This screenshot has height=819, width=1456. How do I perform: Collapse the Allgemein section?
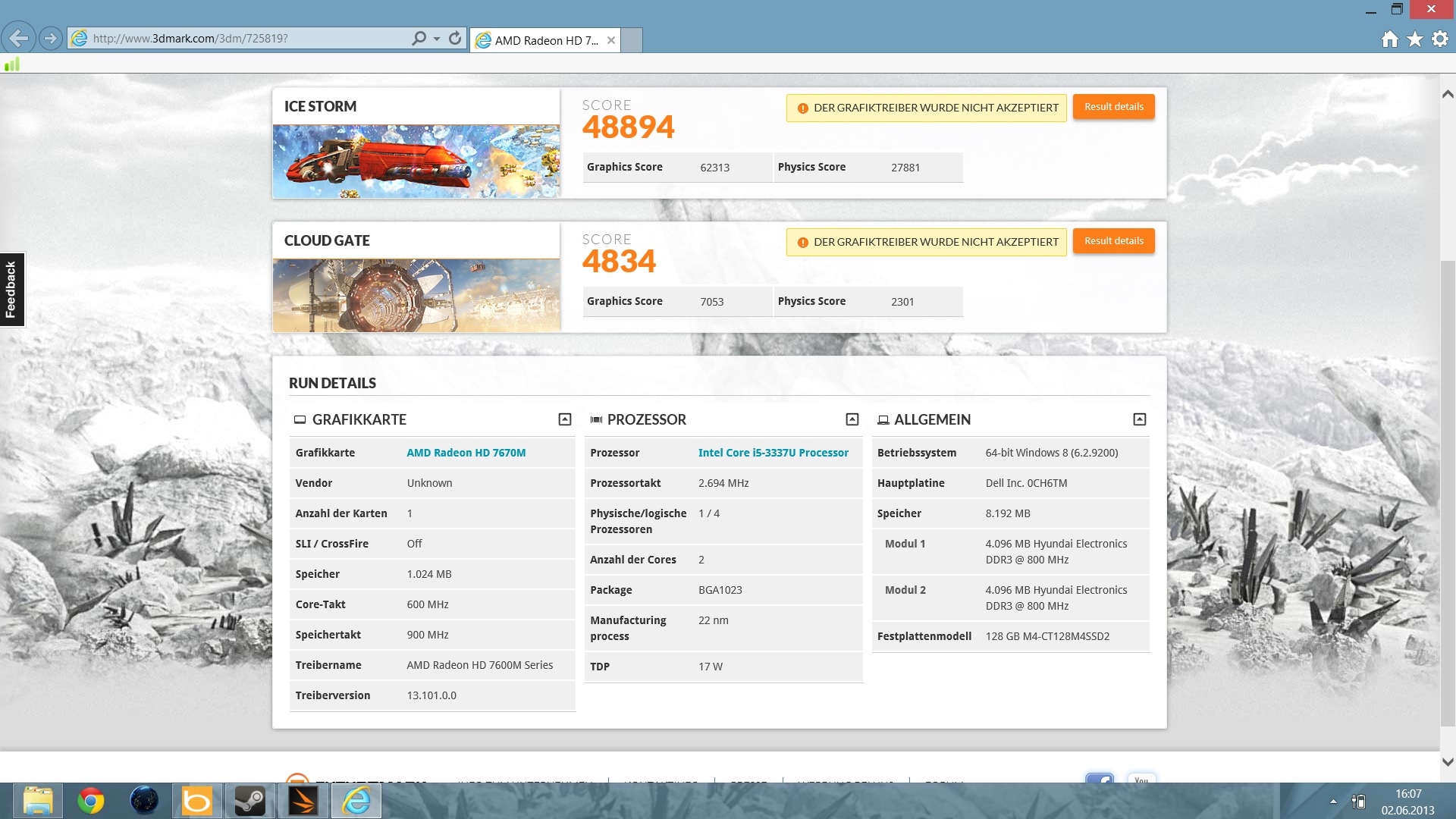pos(1140,419)
